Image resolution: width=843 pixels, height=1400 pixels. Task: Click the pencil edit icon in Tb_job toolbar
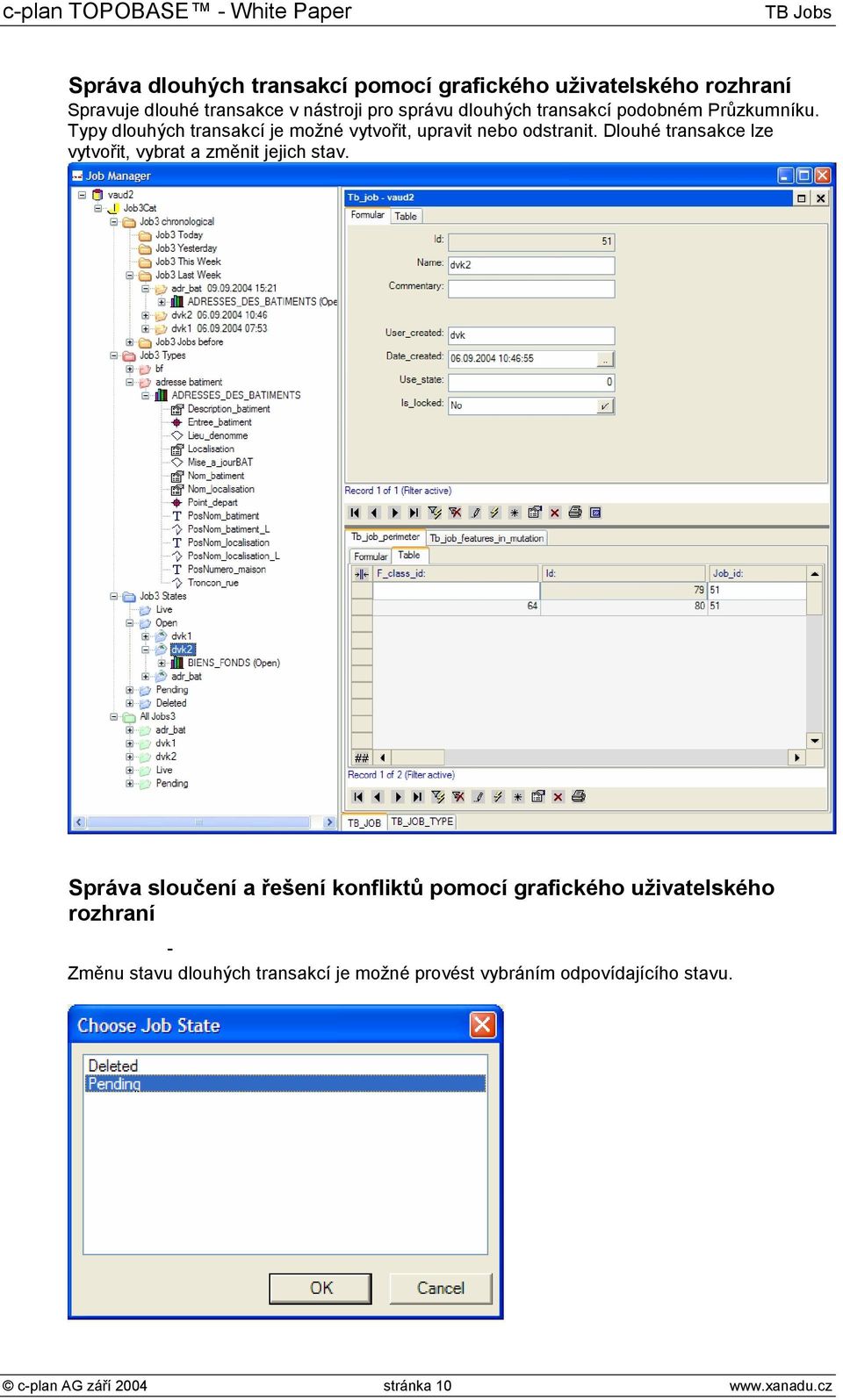pos(475,513)
